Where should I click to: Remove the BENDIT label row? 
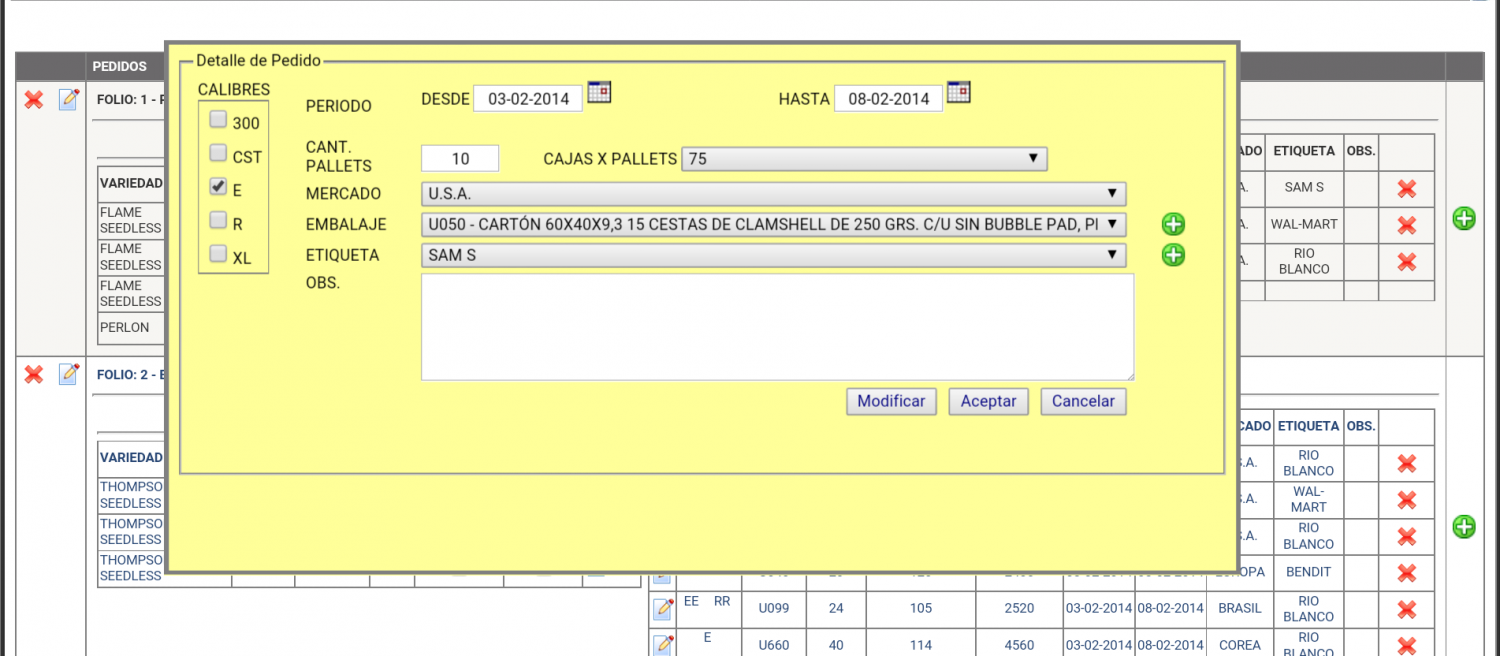[x=1406, y=572]
